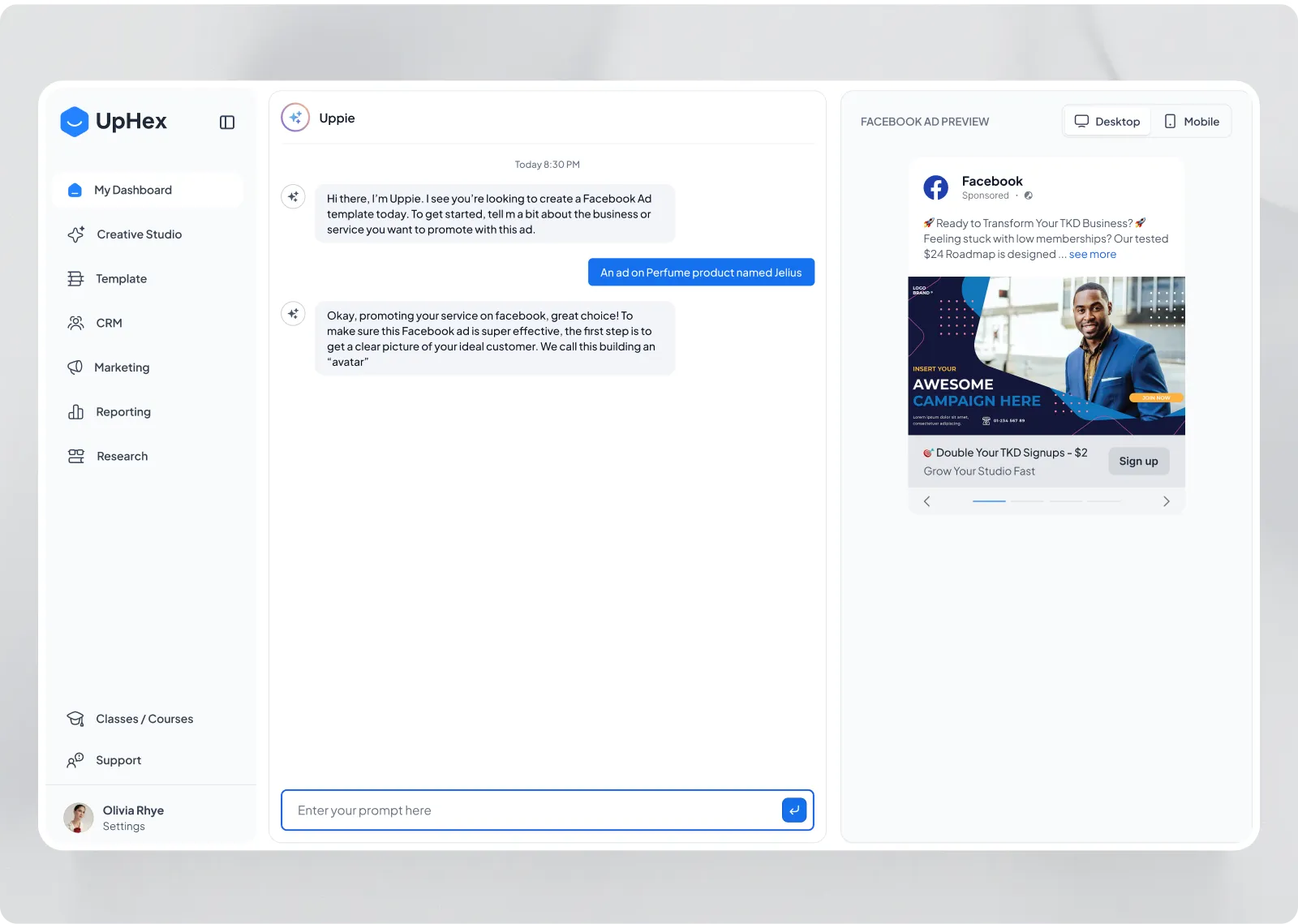Screen dimensions: 1298x924
Task: Click the CRM people icon
Action: [75, 323]
